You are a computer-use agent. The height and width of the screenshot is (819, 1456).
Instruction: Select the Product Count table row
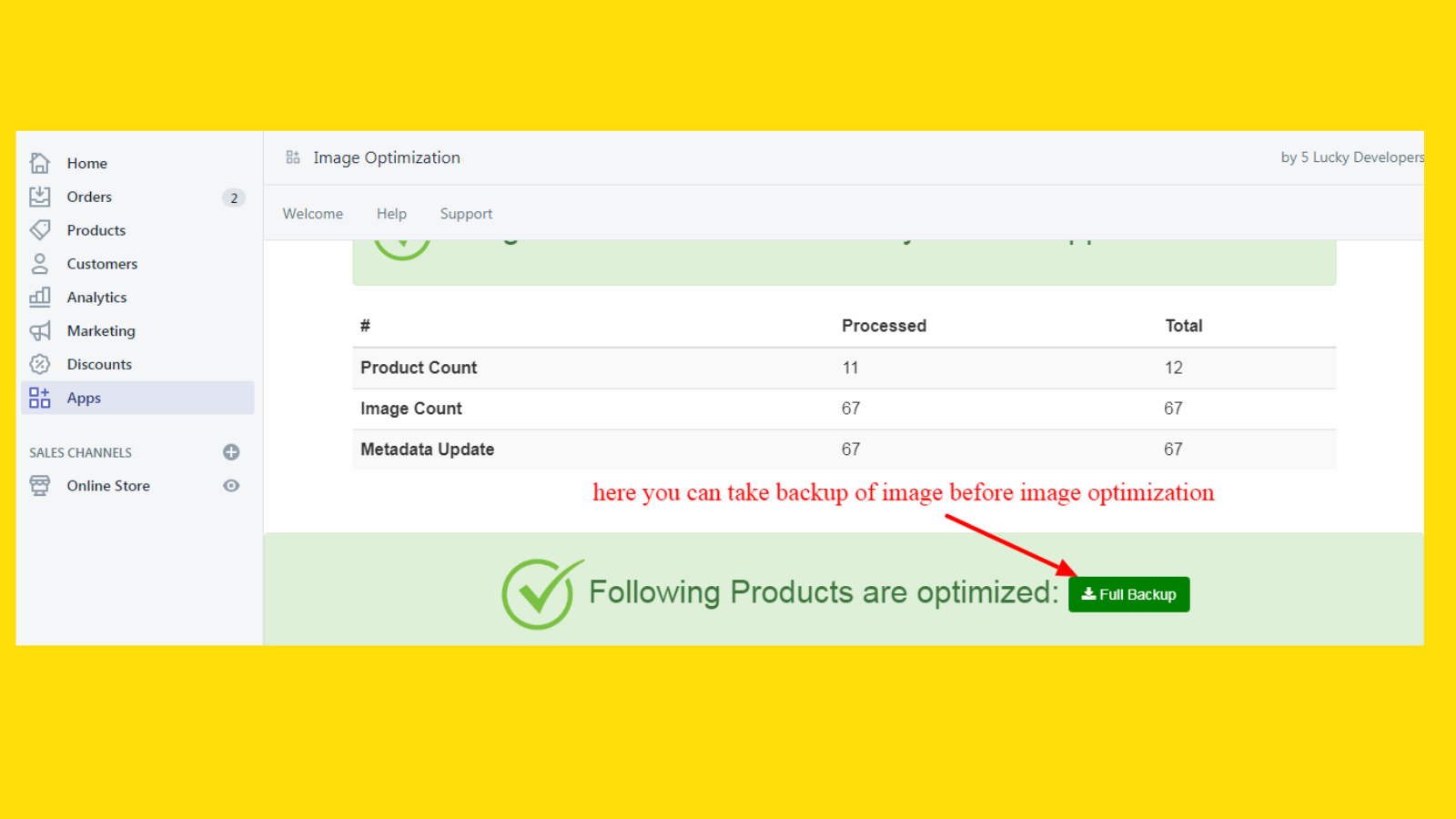pos(419,368)
